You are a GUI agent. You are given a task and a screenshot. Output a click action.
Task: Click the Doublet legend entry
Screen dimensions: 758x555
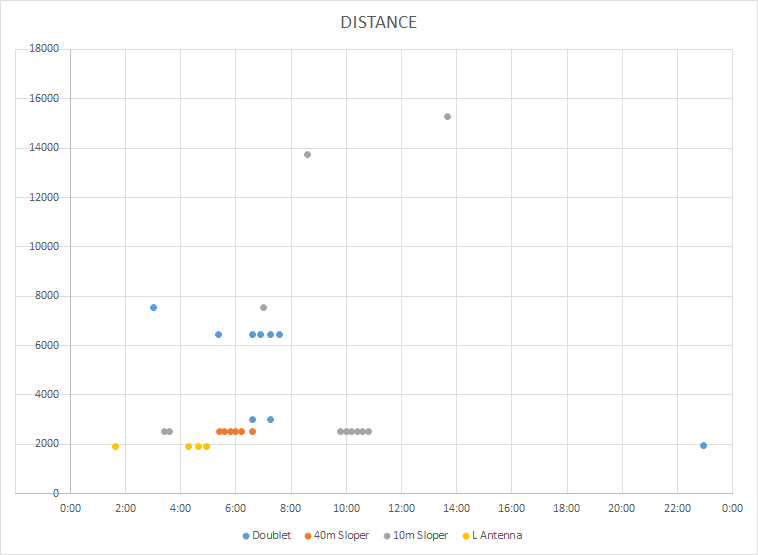(266, 535)
